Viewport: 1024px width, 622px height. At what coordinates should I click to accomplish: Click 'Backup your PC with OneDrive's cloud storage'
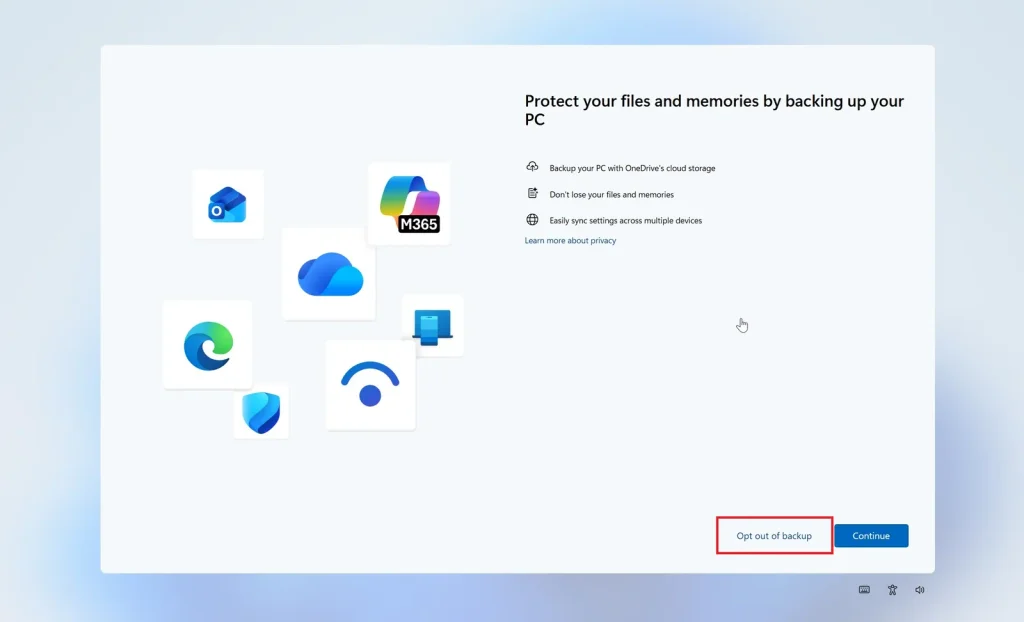[x=632, y=168]
